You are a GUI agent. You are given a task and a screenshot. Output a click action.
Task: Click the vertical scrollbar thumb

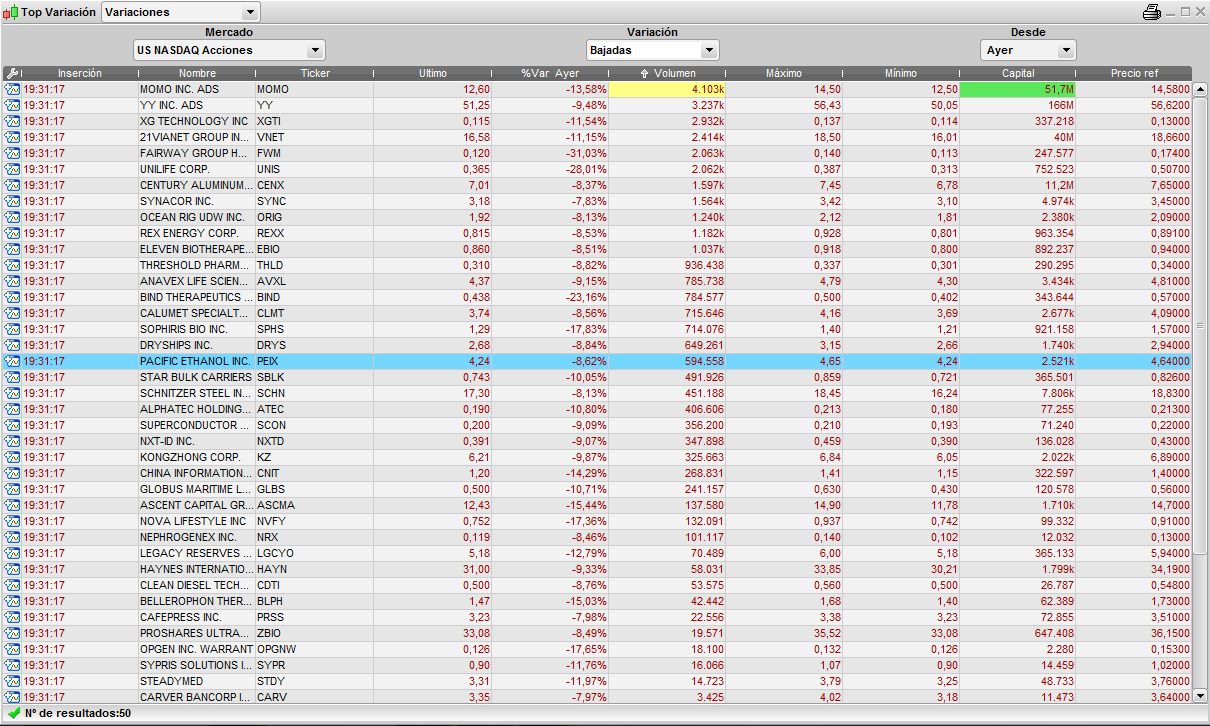(1201, 326)
